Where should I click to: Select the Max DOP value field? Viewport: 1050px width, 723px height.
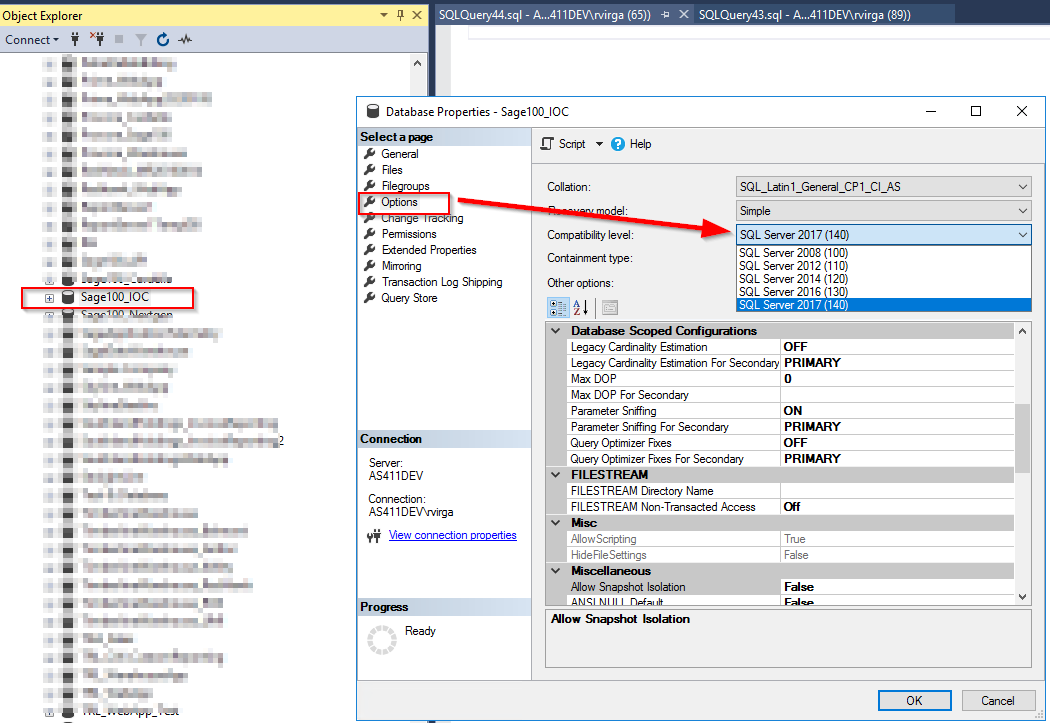click(897, 379)
